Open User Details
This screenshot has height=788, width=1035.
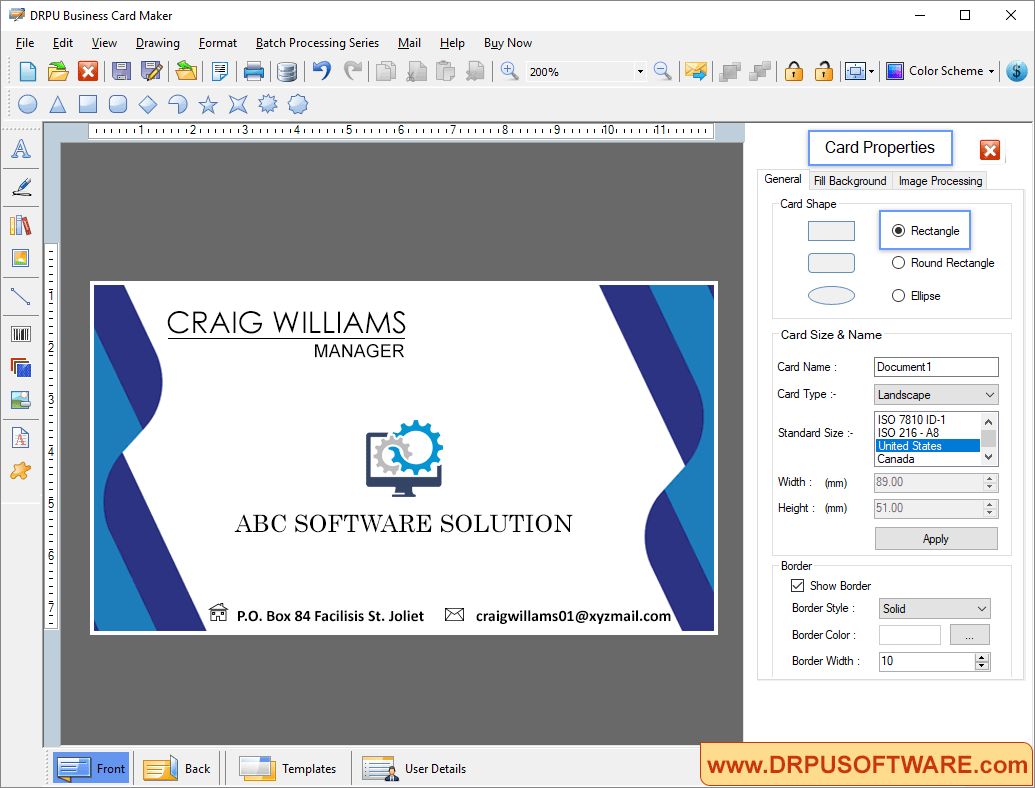(x=415, y=768)
